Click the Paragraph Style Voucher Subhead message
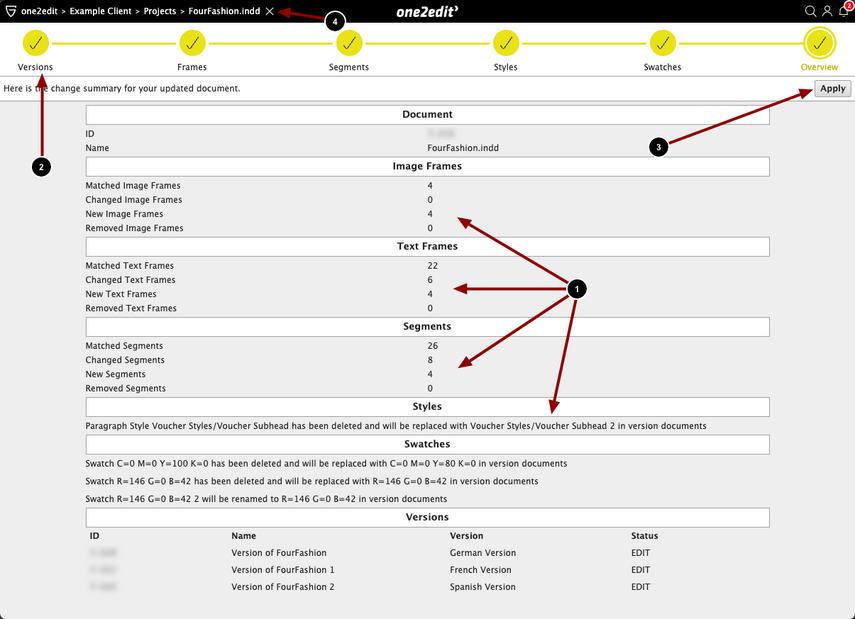855x619 pixels. (x=396, y=426)
